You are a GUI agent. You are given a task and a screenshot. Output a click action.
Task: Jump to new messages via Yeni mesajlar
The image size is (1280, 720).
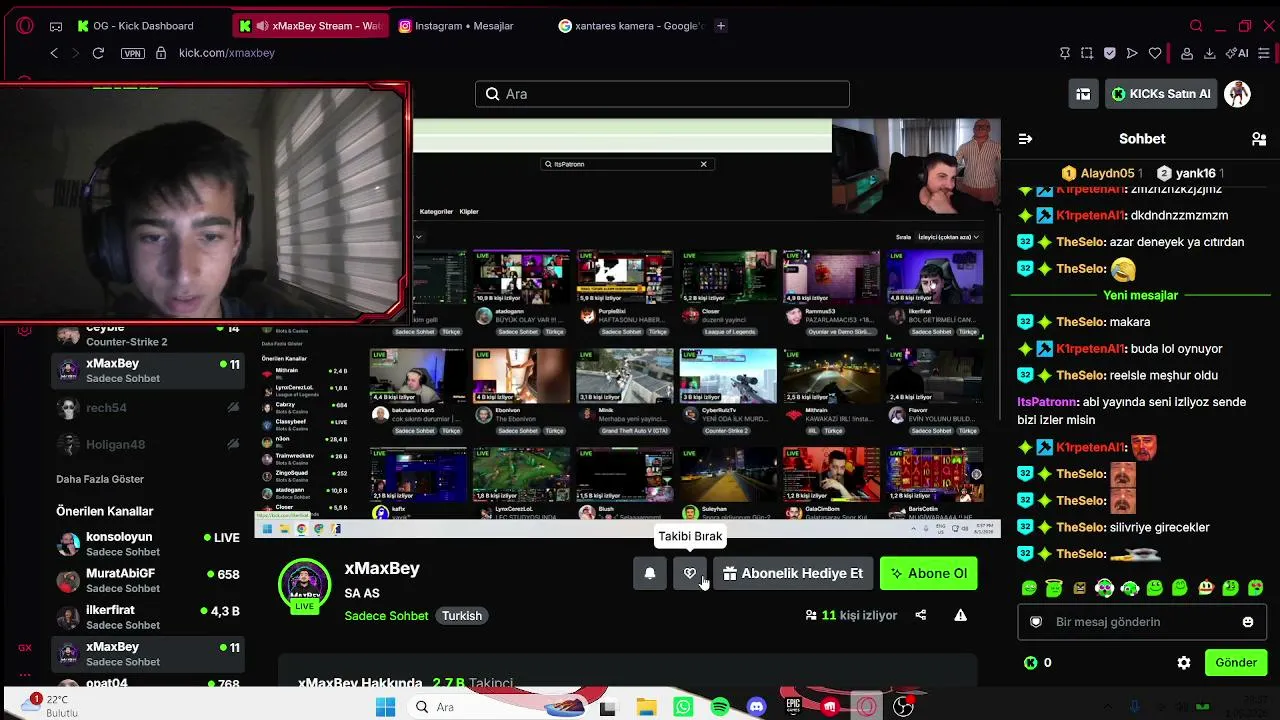(1141, 295)
